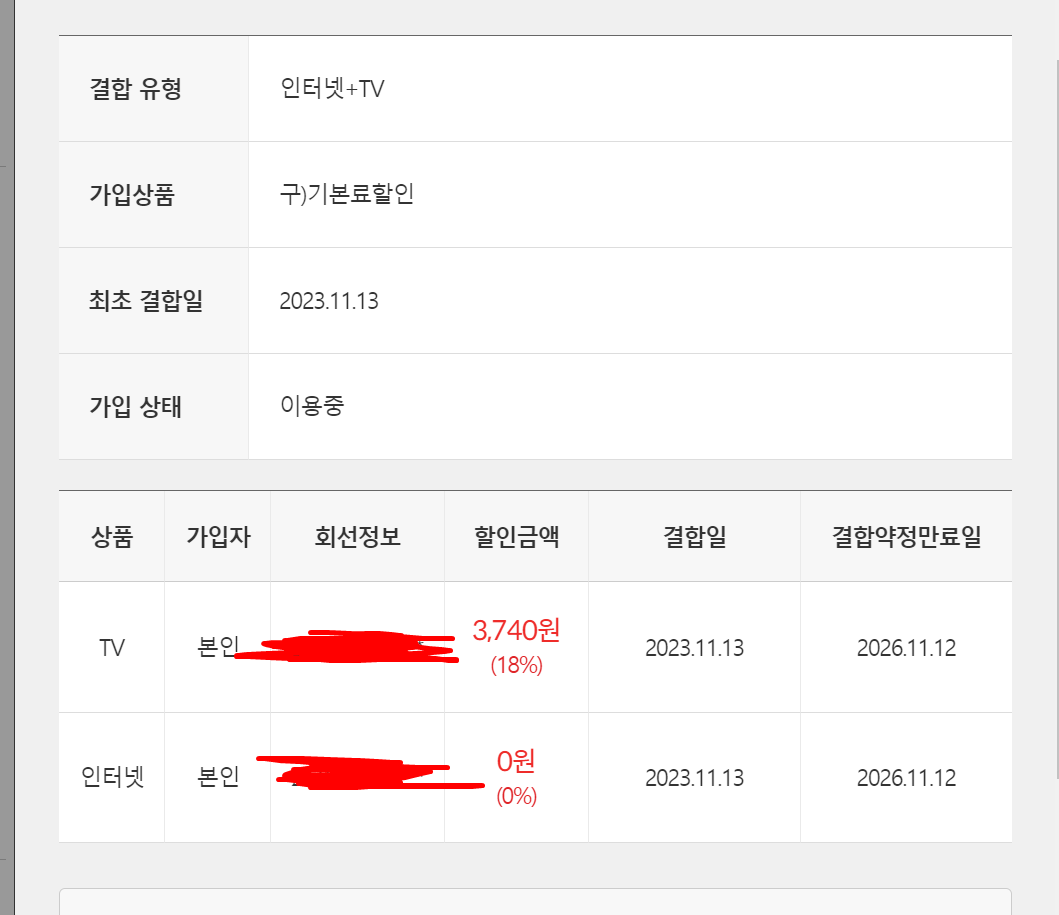Click the 결합일 column header
This screenshot has width=1059, height=915.
[x=694, y=537]
